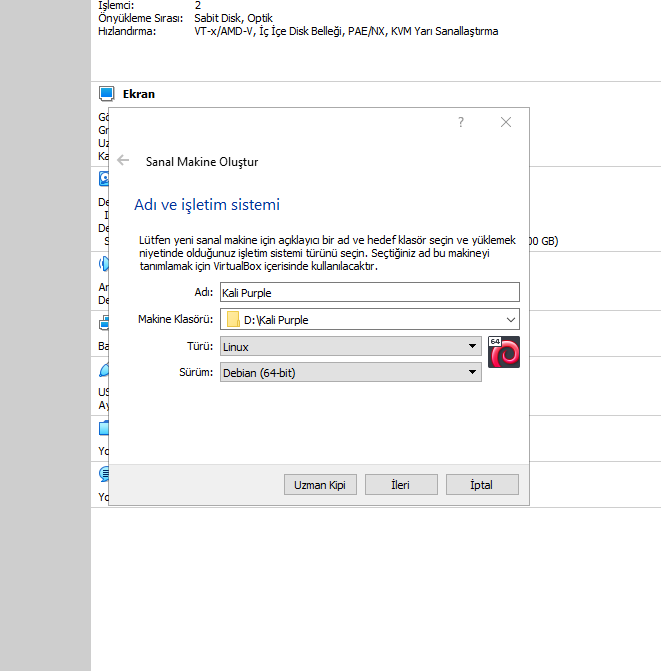Open the Makine Klasörü folder combo box
This screenshot has height=671, width=661.
coord(370,319)
